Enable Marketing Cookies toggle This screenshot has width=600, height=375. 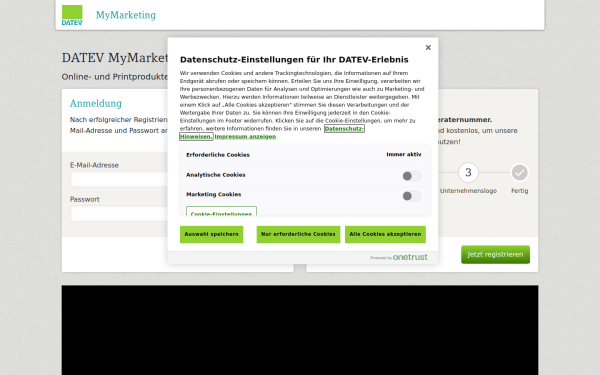(x=411, y=196)
